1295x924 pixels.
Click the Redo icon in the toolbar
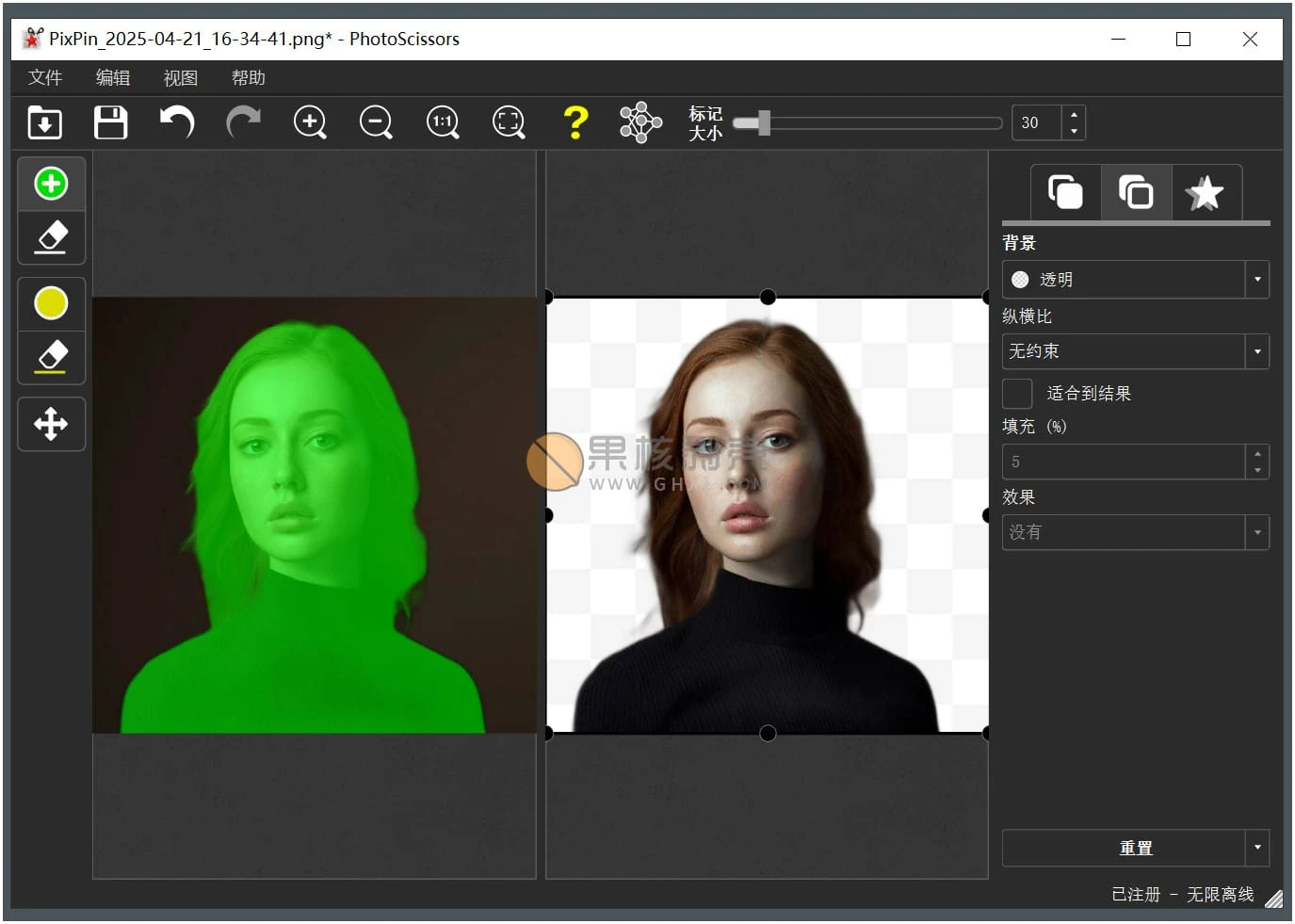coord(243,122)
